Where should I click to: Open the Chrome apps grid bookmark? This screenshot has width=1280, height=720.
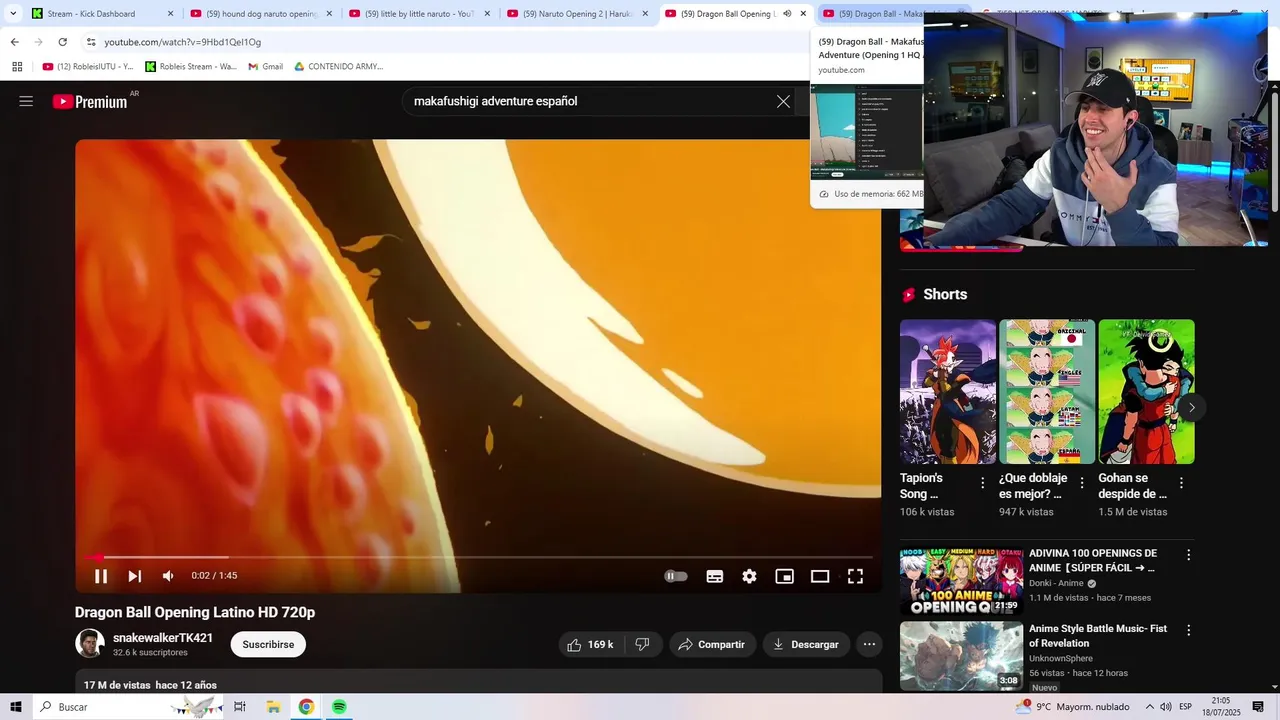tap(17, 66)
